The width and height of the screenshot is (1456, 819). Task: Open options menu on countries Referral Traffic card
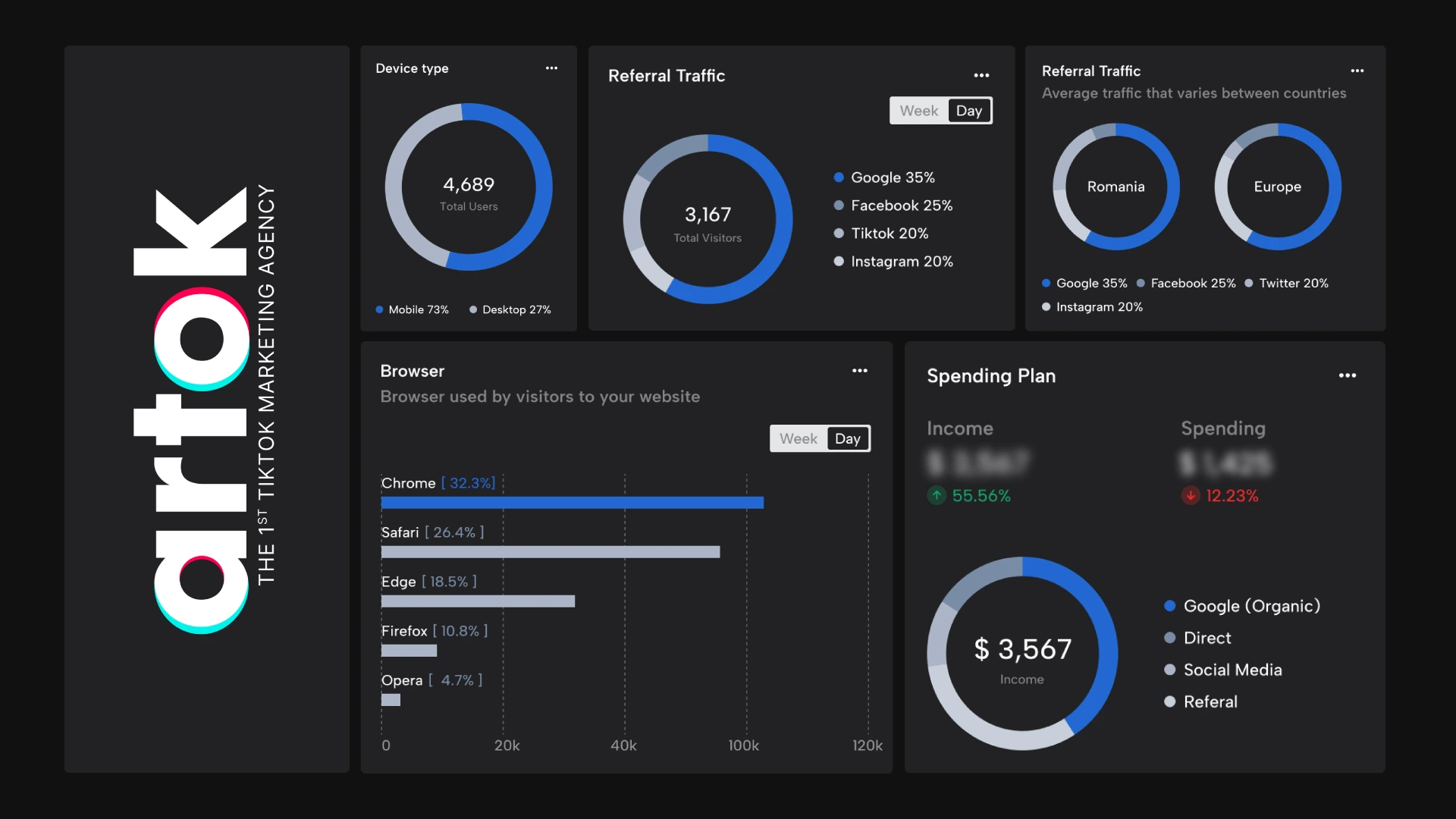pyautogui.click(x=1357, y=71)
